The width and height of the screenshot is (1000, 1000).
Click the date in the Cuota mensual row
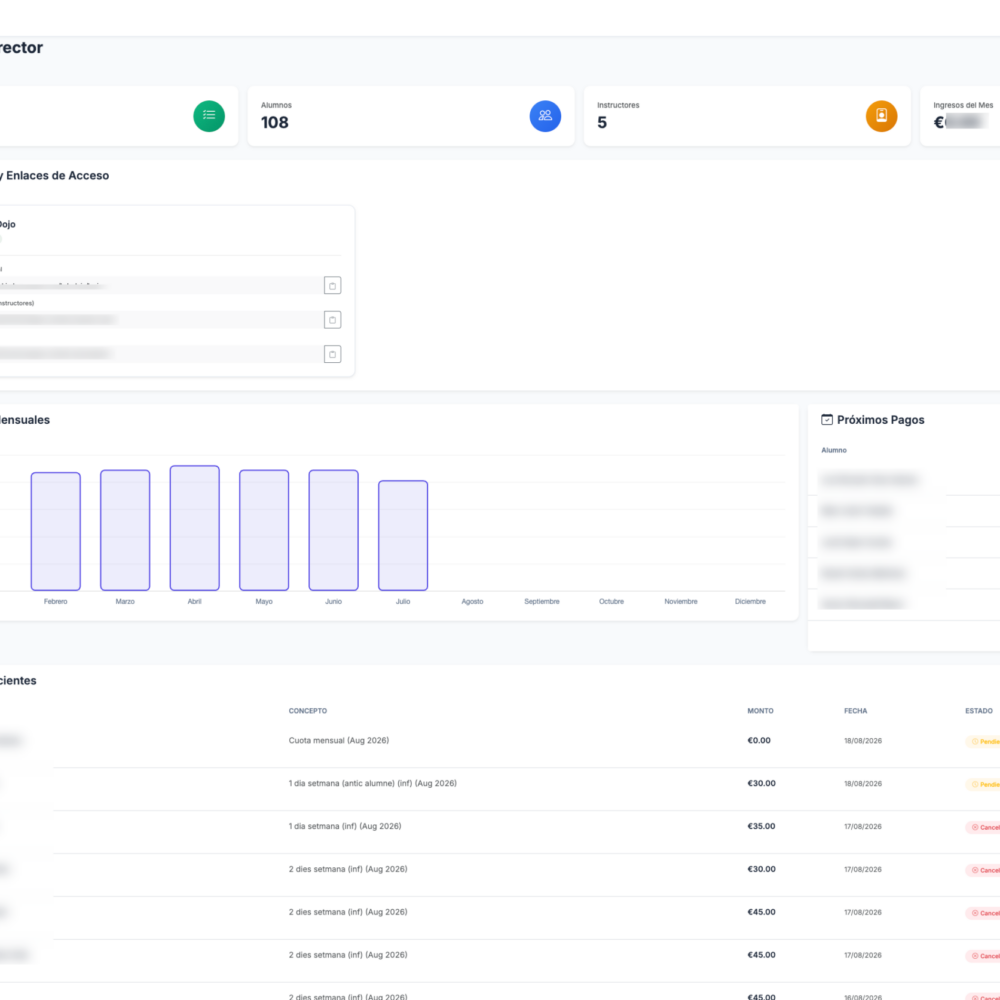click(863, 741)
